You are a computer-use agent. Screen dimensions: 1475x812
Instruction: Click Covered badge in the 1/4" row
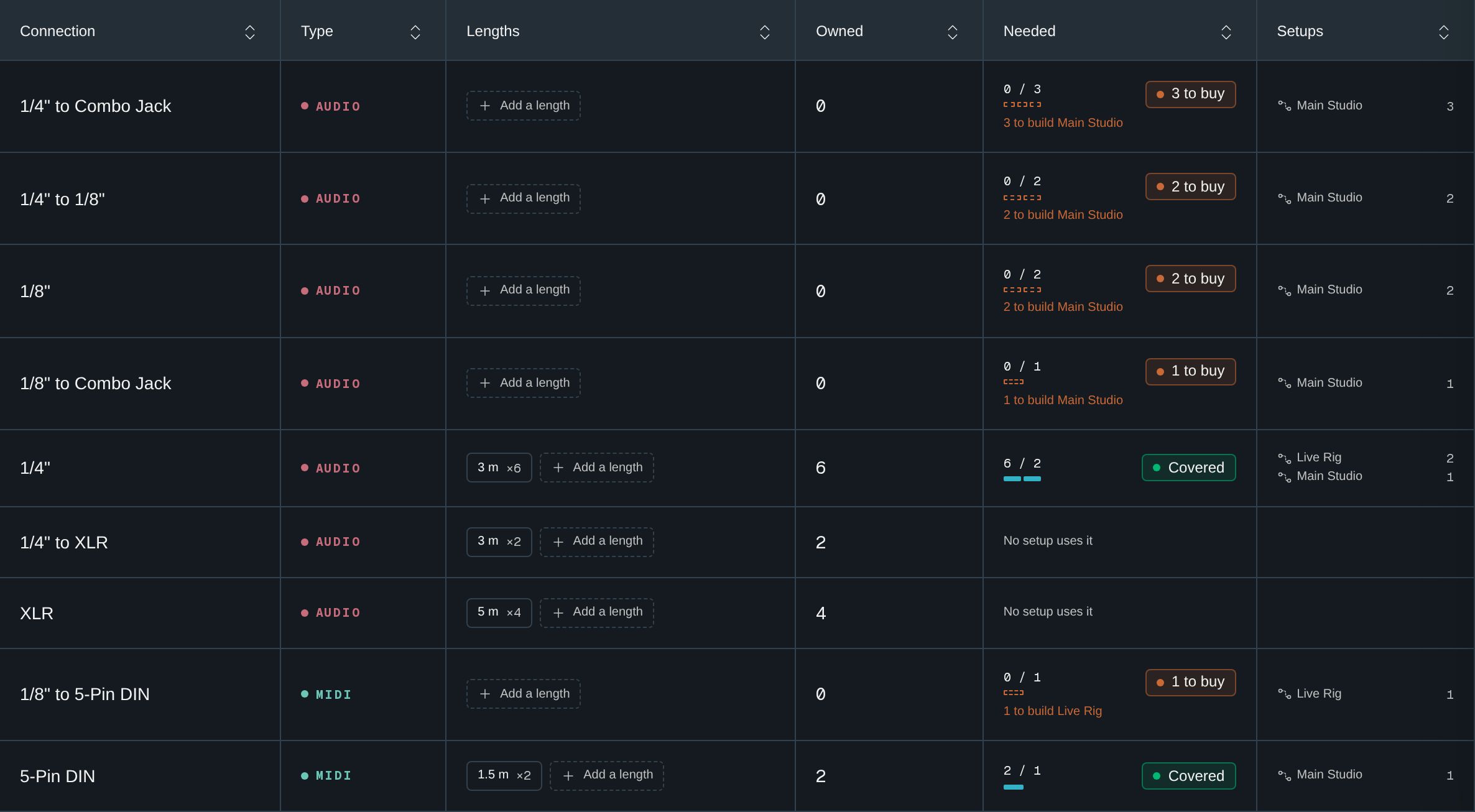coord(1188,468)
